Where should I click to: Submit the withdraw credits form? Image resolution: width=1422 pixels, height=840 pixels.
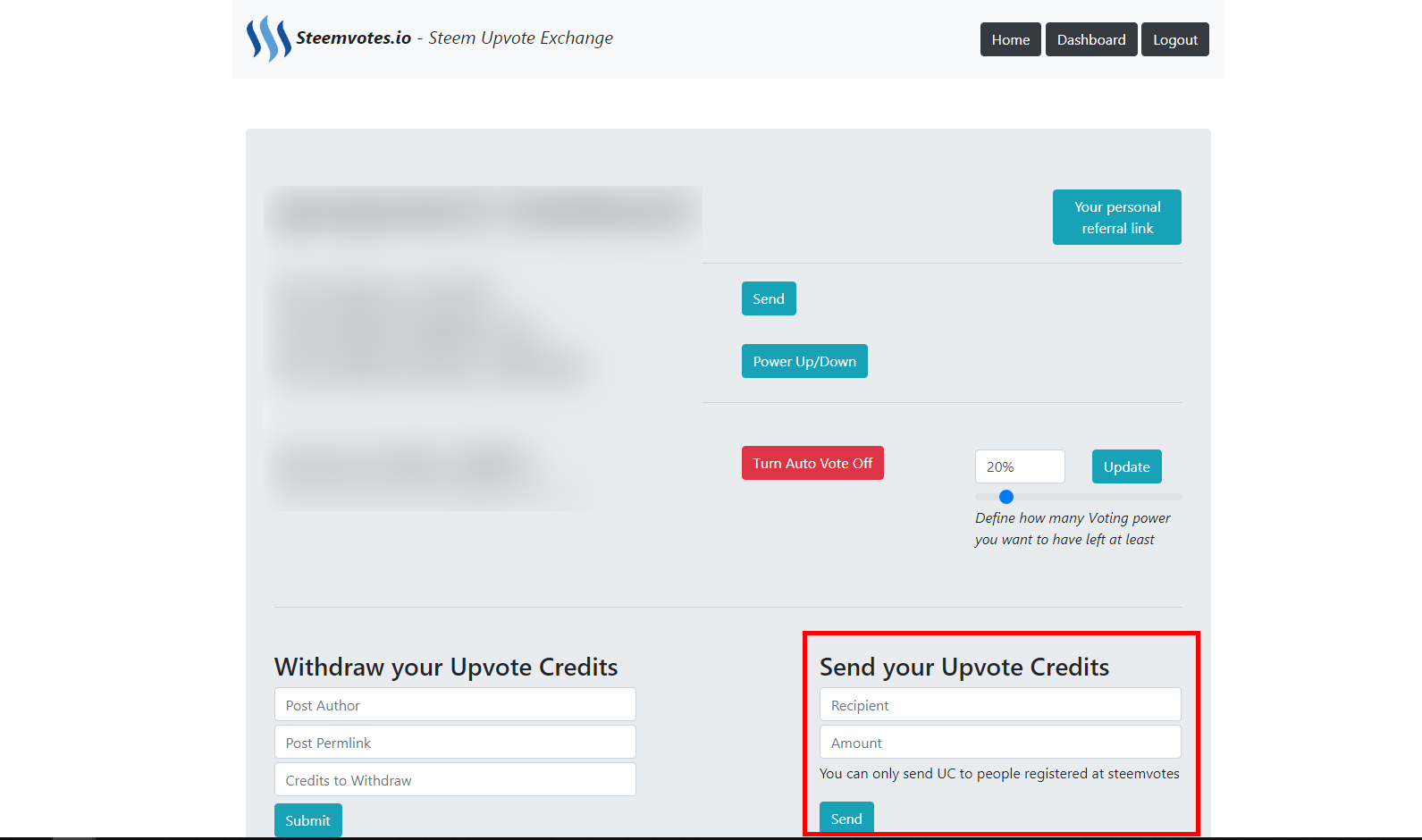308,820
